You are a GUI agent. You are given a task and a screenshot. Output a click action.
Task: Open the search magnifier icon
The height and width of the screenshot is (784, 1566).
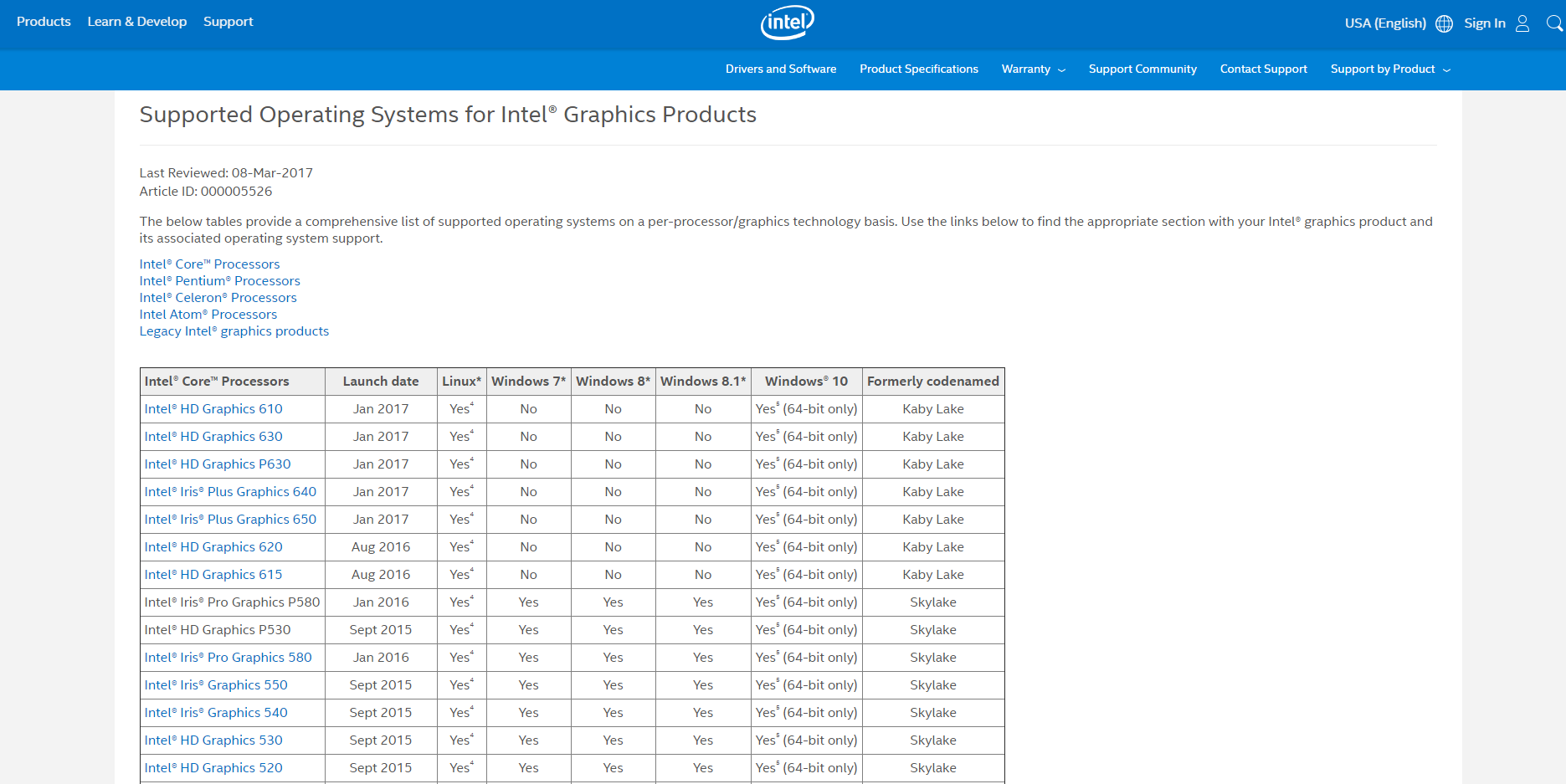tap(1554, 23)
